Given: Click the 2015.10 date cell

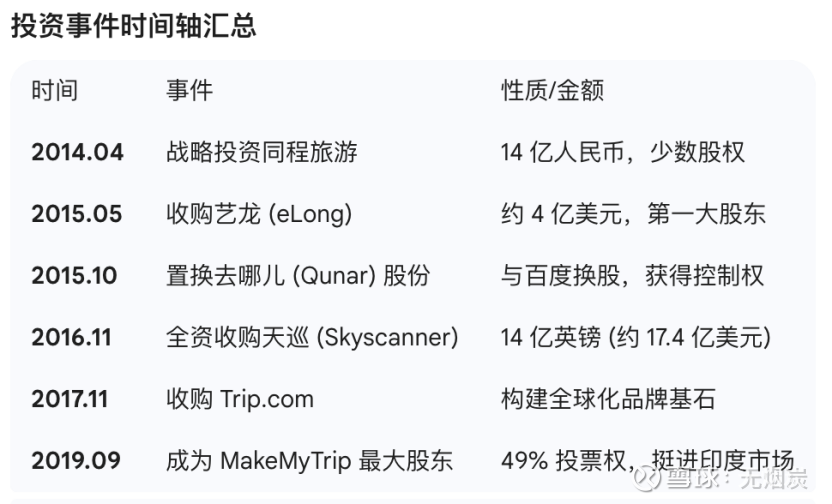Looking at the screenshot, I should point(74,277).
